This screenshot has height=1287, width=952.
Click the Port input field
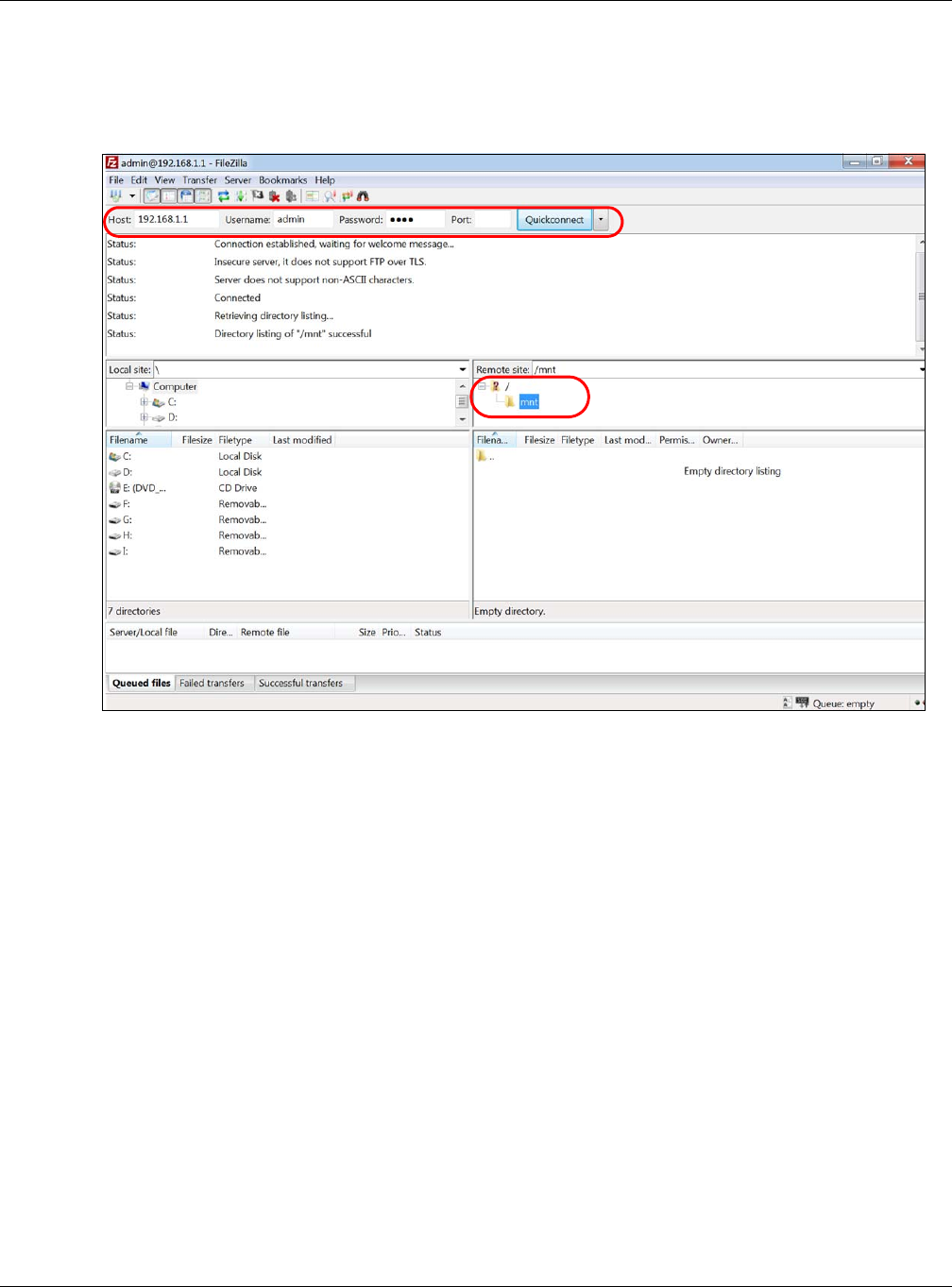coord(492,219)
